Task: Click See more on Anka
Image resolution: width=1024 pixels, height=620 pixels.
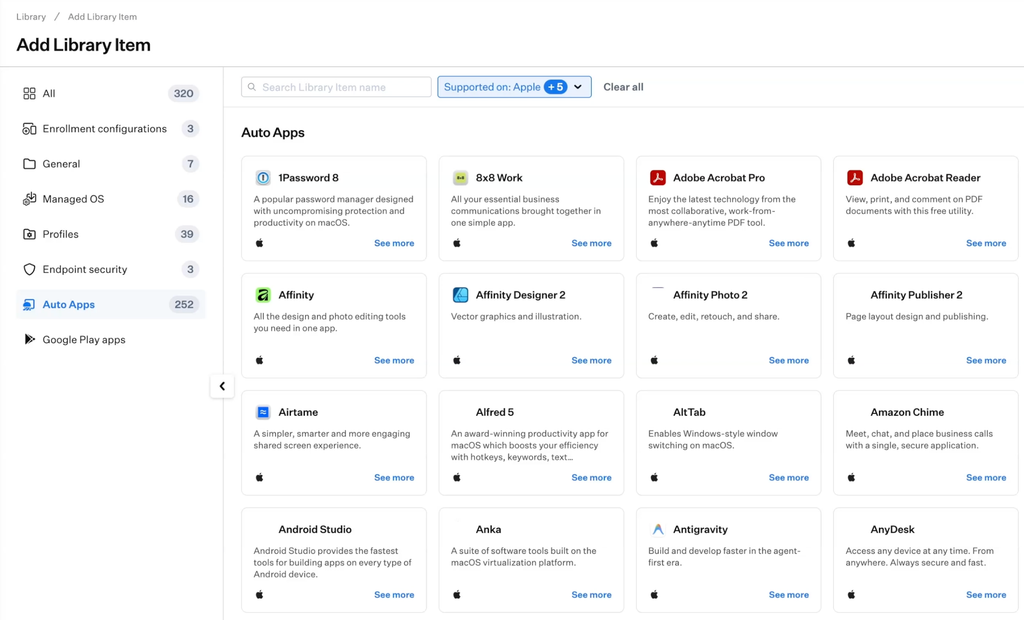Action: pos(591,595)
